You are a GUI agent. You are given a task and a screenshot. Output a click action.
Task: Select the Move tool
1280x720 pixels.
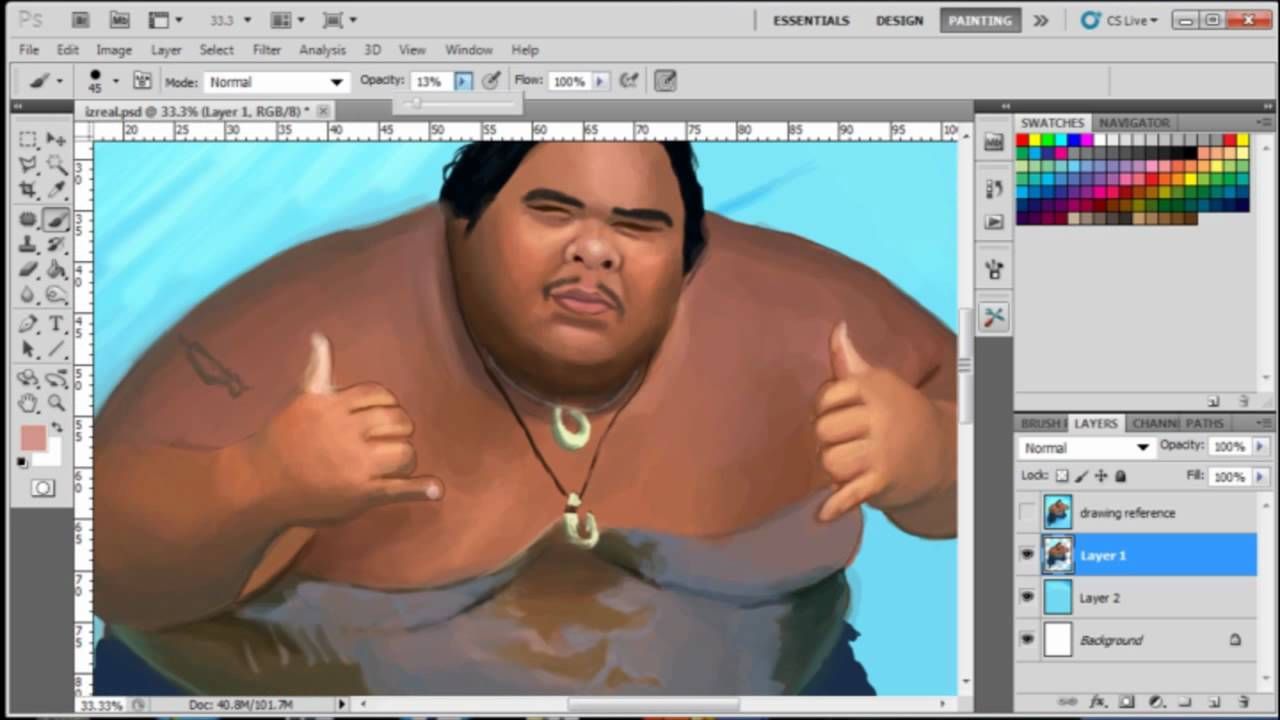click(x=56, y=139)
